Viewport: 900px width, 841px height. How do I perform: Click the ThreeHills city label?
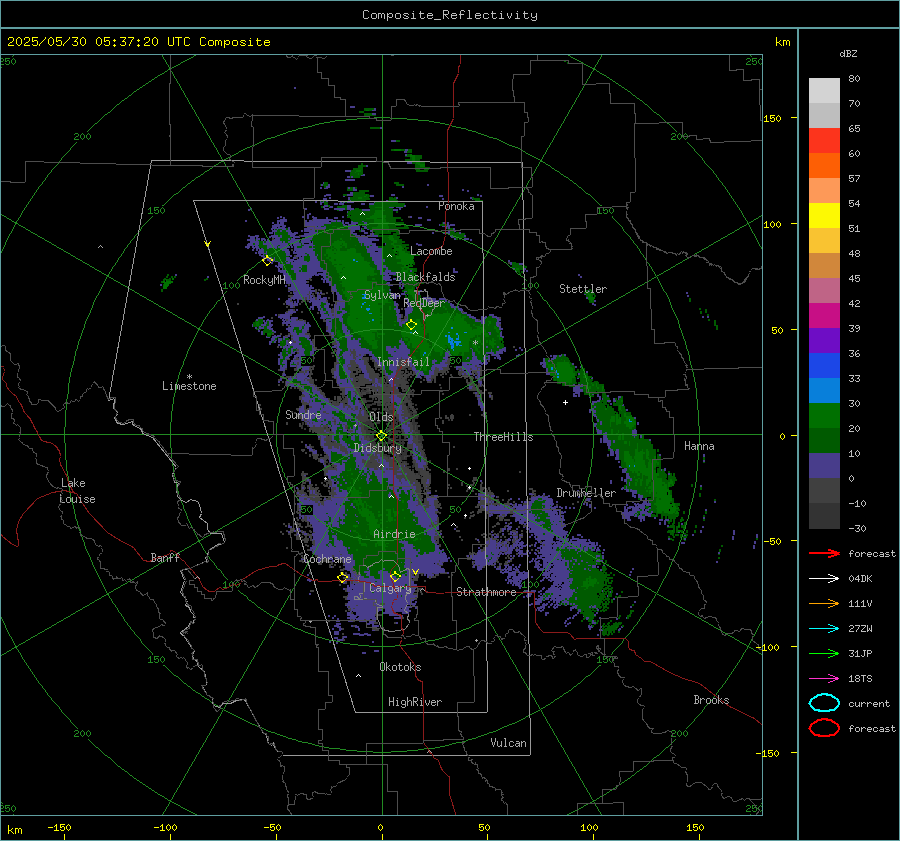tap(503, 437)
